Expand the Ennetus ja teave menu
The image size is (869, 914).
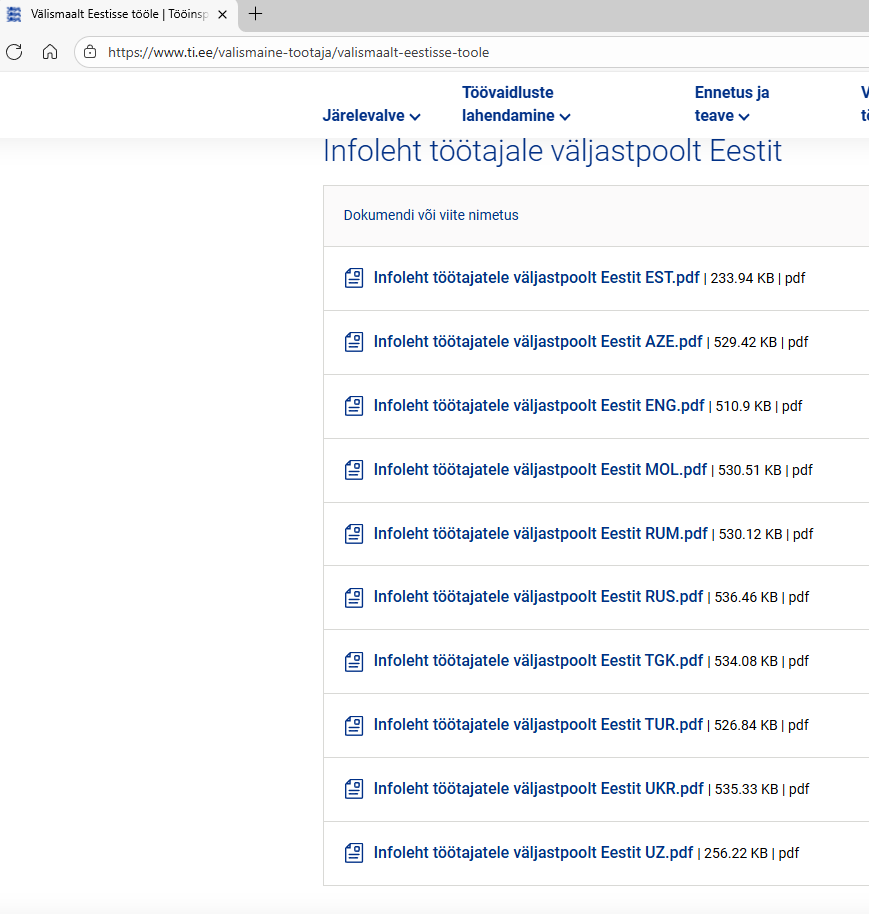tap(731, 105)
